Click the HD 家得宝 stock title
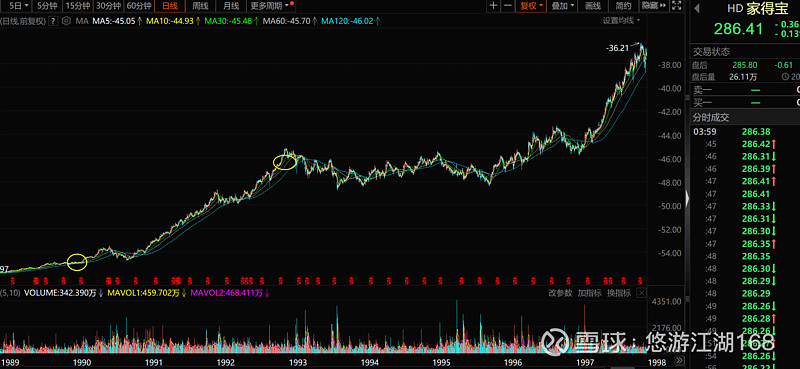800x369 pixels. pyautogui.click(x=758, y=8)
